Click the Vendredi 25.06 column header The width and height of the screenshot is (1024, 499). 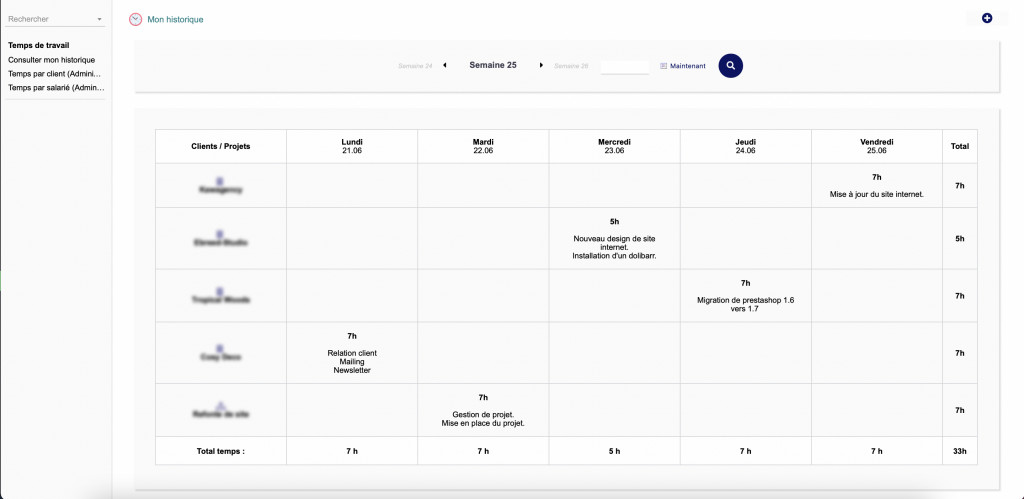pyautogui.click(x=876, y=146)
